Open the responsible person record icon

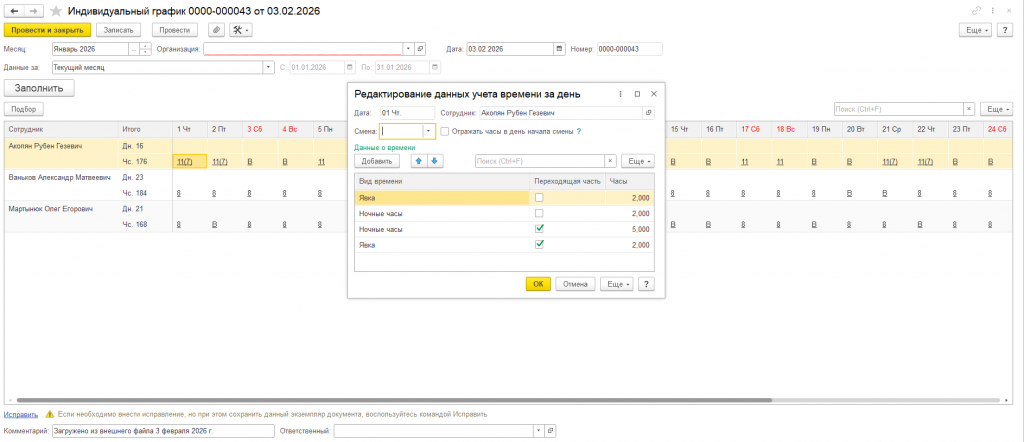[x=551, y=431]
